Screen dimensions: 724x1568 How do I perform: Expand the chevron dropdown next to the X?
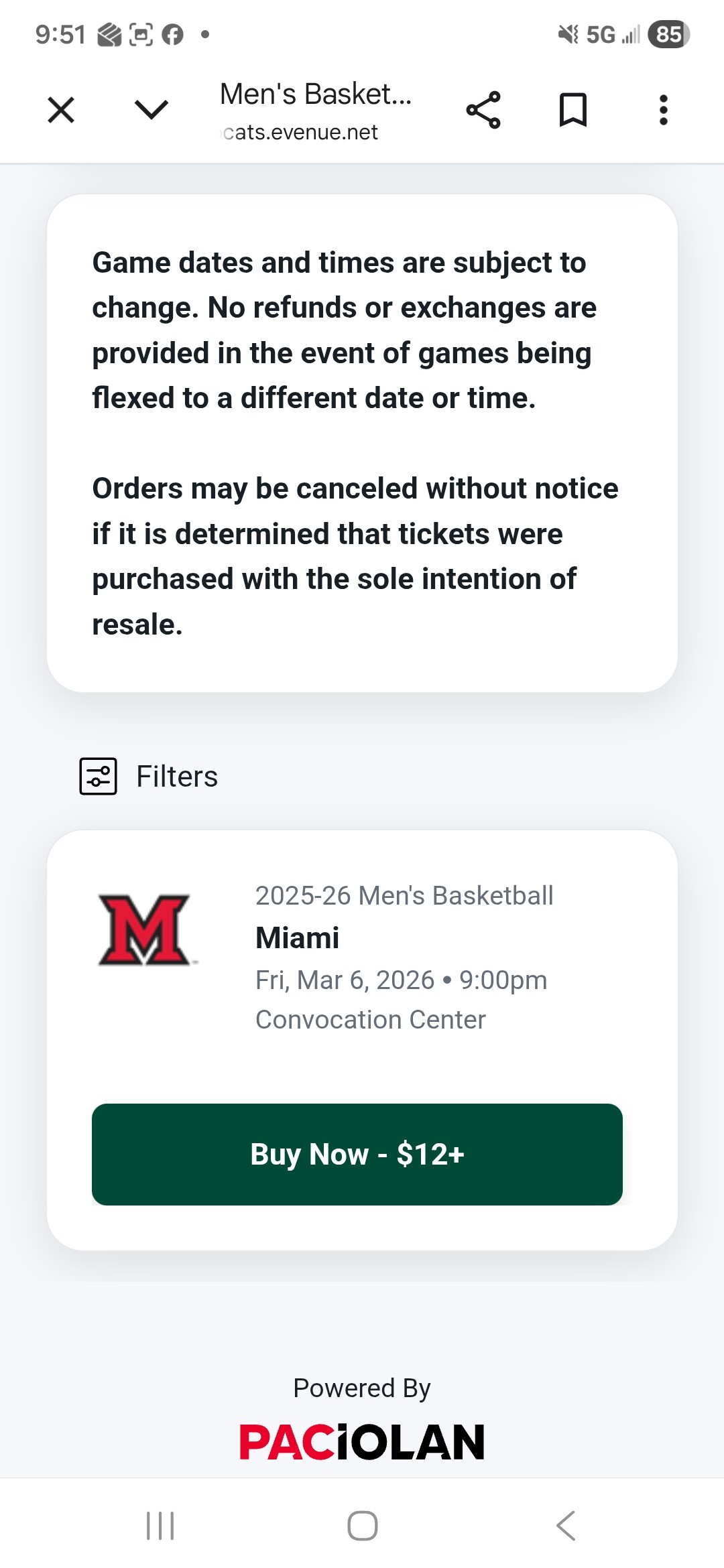click(151, 110)
